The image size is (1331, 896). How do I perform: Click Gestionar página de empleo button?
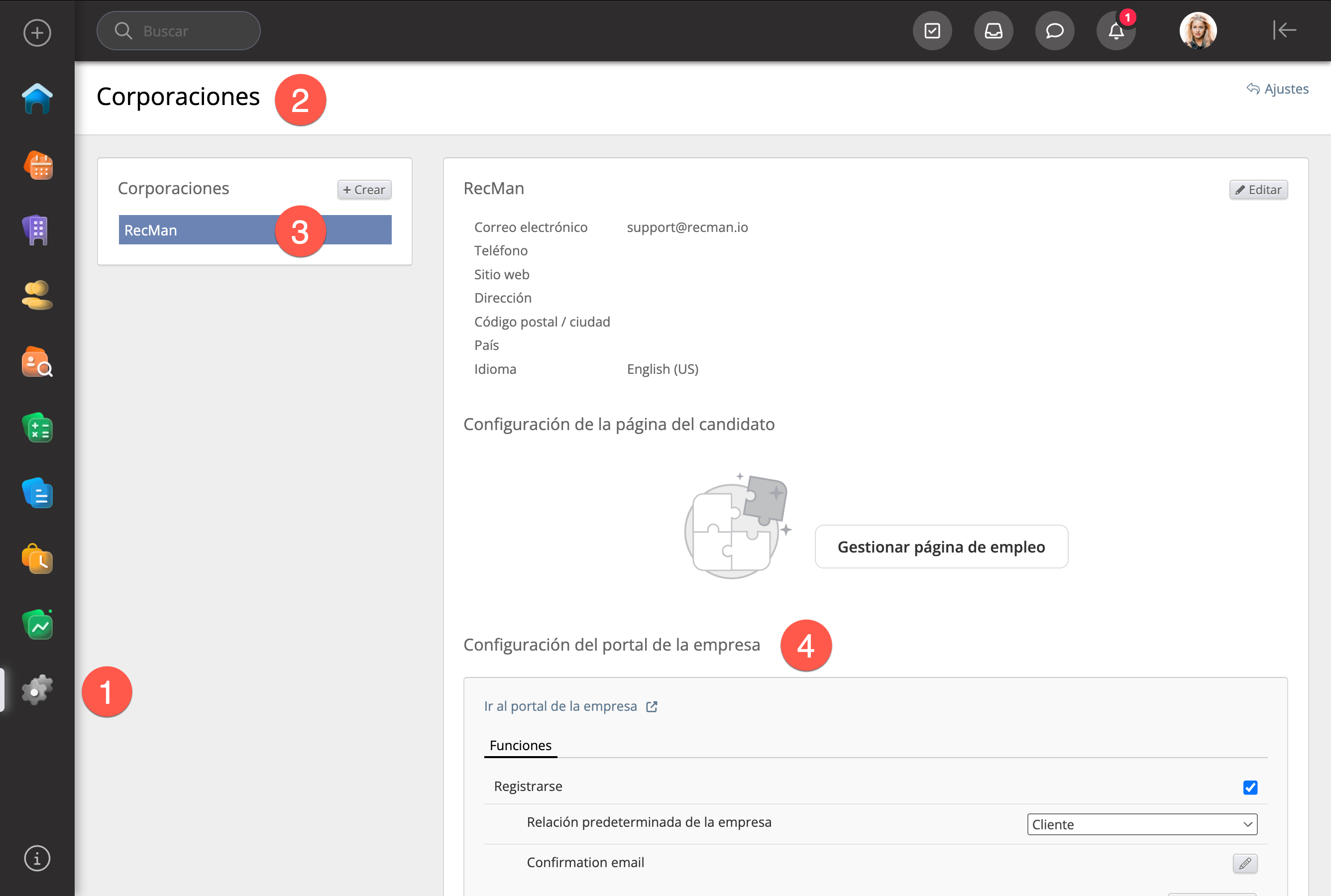(941, 547)
